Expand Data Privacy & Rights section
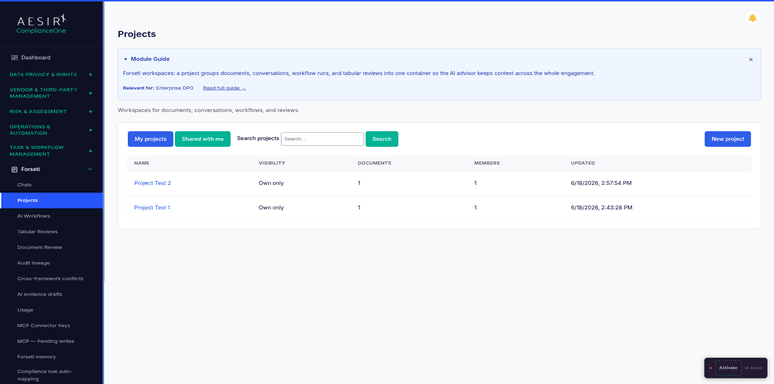The image size is (774, 384). [90, 75]
